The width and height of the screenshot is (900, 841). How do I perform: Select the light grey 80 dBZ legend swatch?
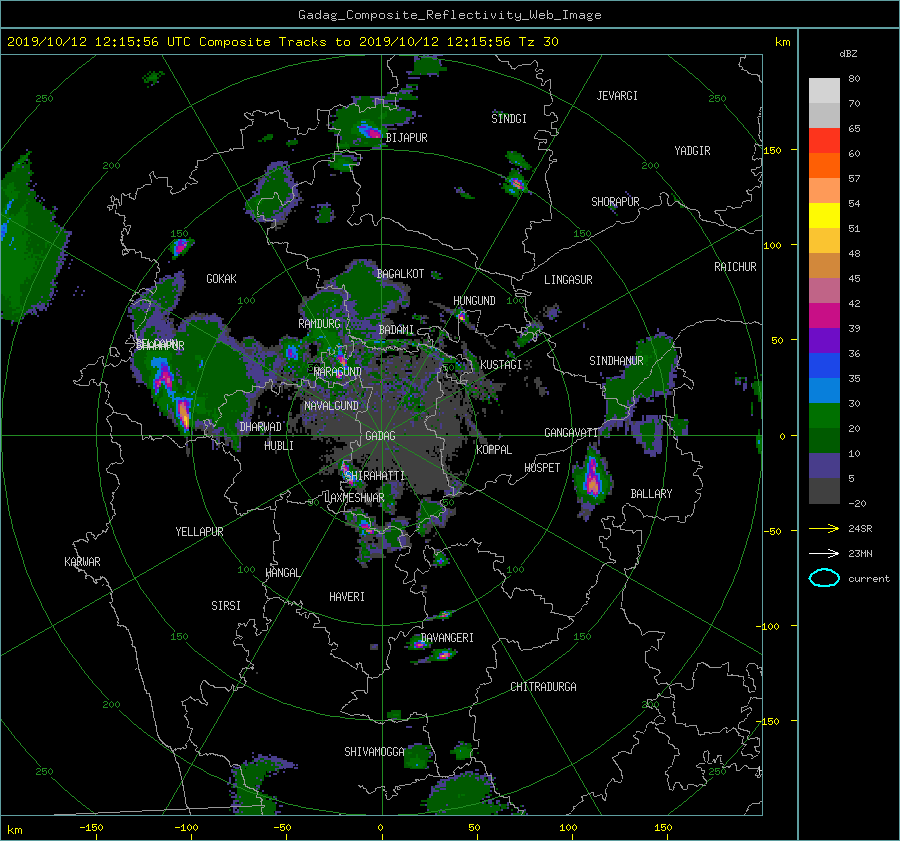coord(824,90)
